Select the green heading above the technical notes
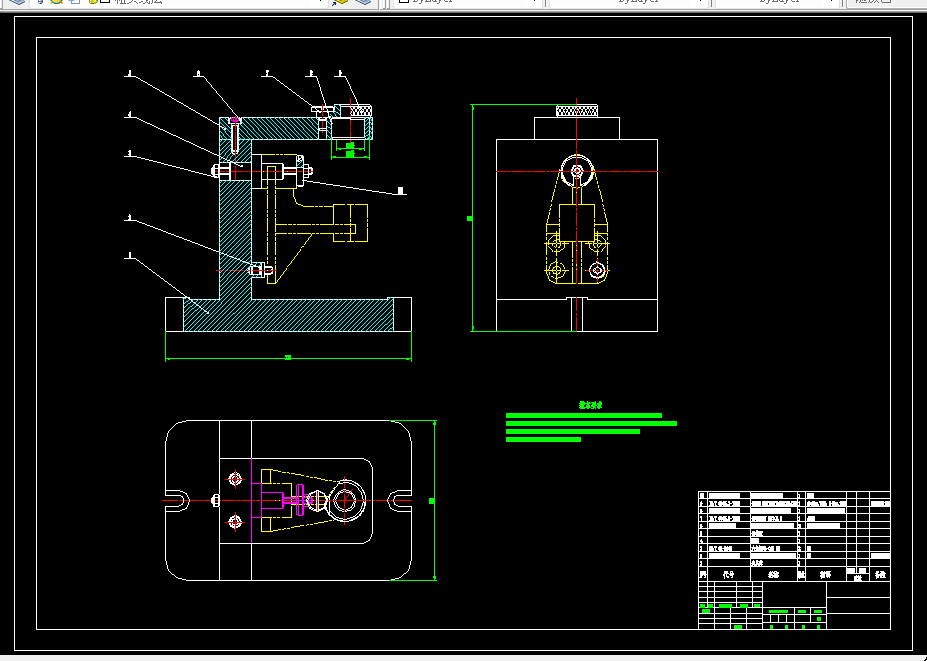This screenshot has height=661, width=927. 591,405
